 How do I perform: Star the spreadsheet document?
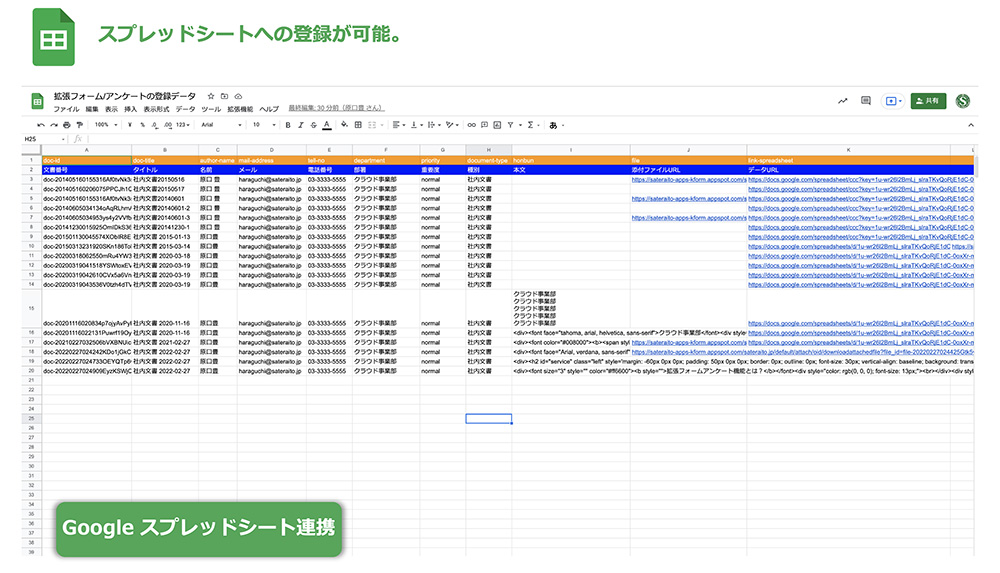(x=210, y=96)
